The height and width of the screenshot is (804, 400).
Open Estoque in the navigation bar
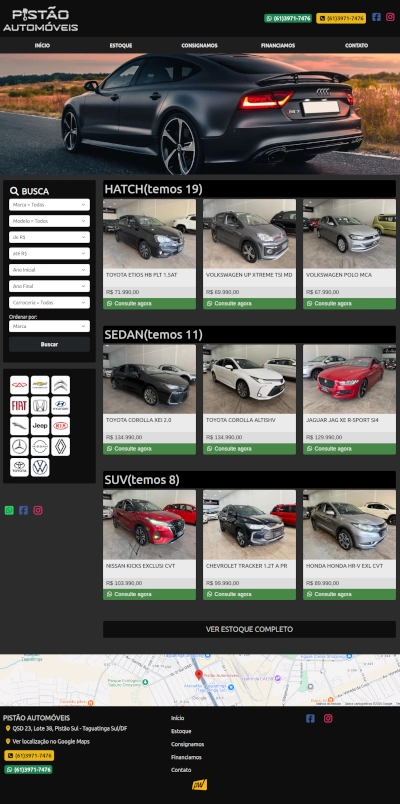121,46
